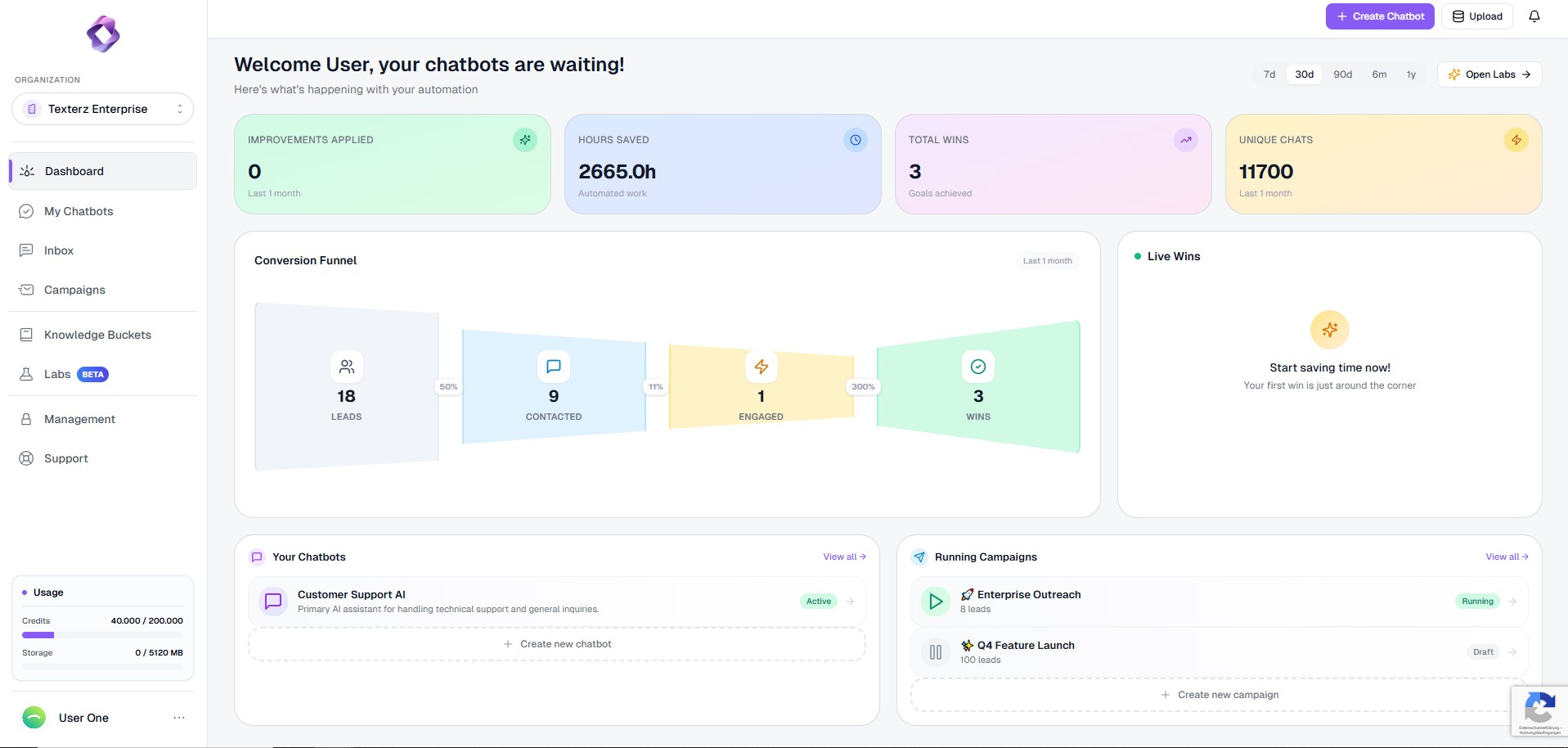The width and height of the screenshot is (1568, 748).
Task: Click the notification bell icon
Action: point(1534,16)
